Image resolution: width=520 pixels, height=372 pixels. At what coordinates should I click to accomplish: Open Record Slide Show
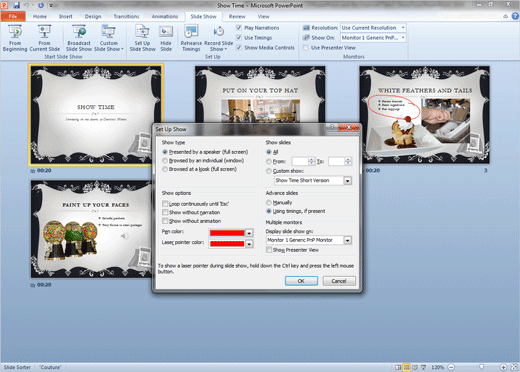click(x=218, y=38)
